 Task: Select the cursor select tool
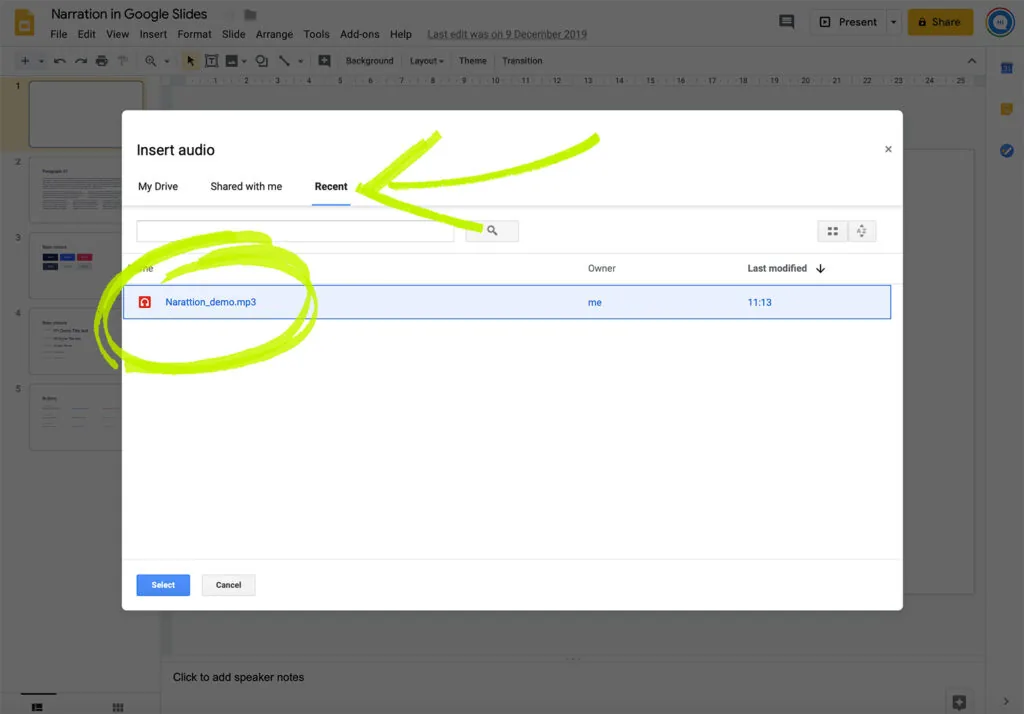point(190,61)
